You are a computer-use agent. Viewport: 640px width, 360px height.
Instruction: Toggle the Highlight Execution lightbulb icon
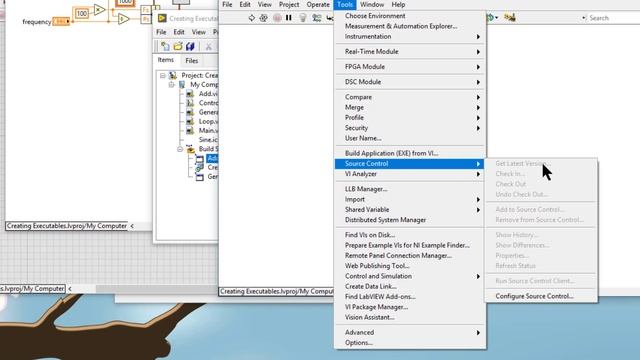[303, 18]
